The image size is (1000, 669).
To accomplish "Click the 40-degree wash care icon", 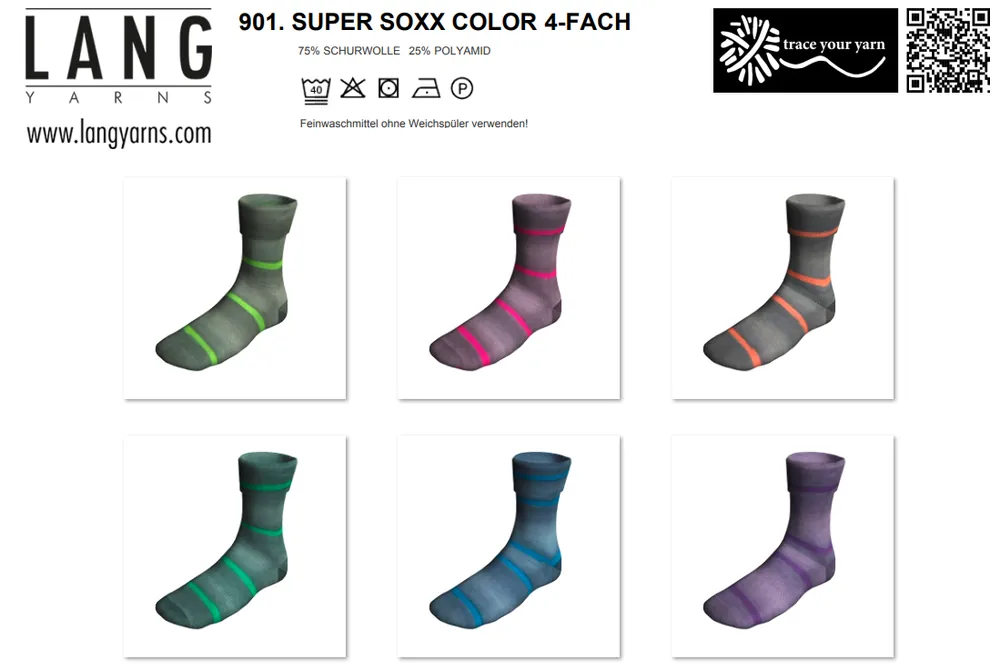I will pos(316,89).
